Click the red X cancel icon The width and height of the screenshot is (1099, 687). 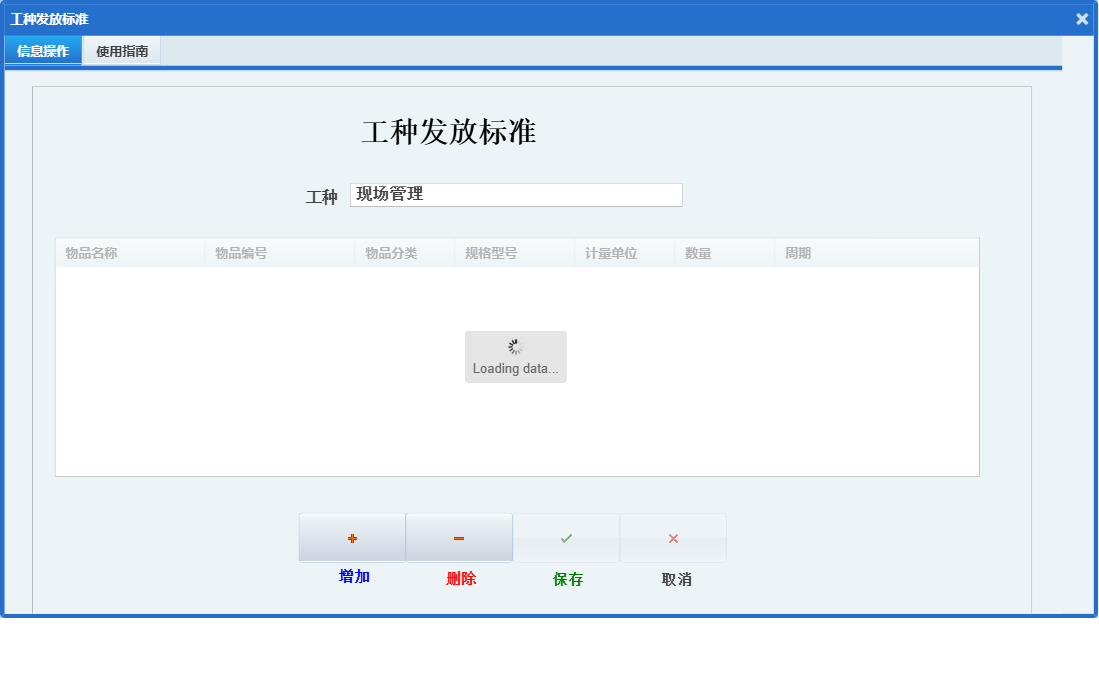pyautogui.click(x=673, y=537)
